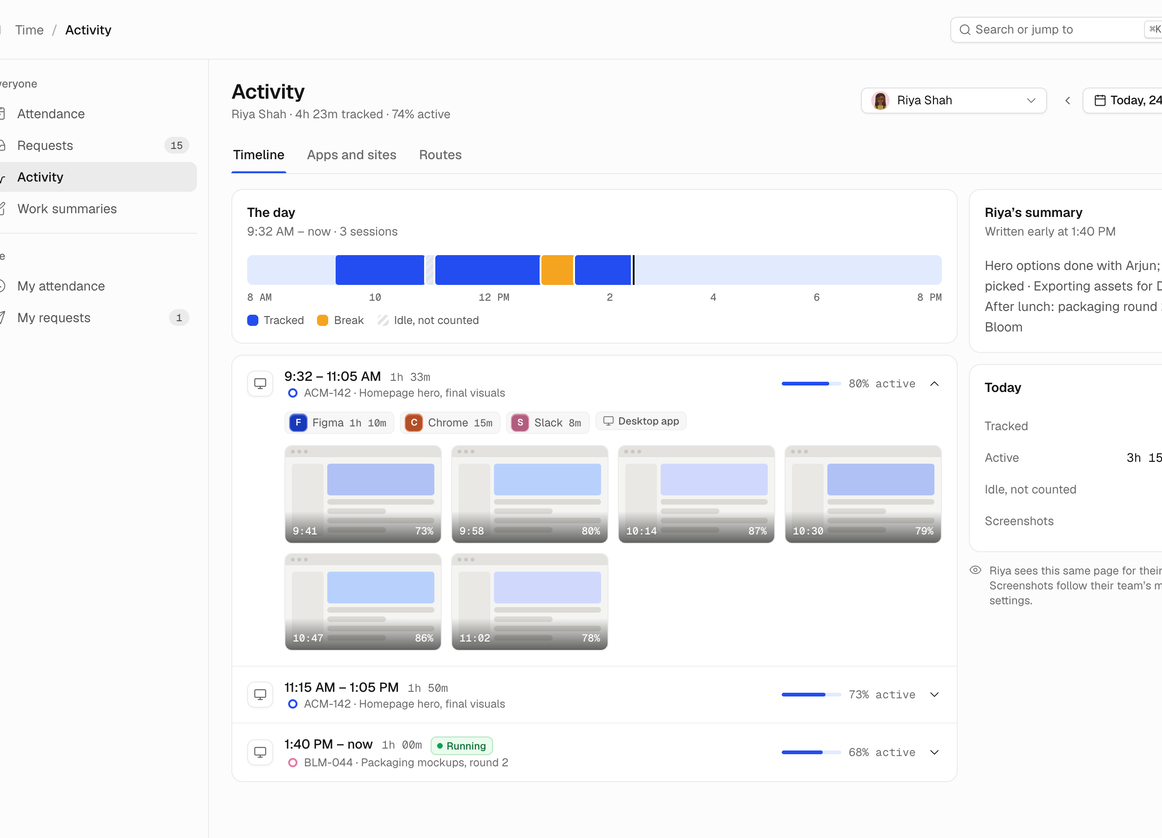Open the 10:30 screenshot thumbnail
1162x838 pixels.
click(x=863, y=494)
